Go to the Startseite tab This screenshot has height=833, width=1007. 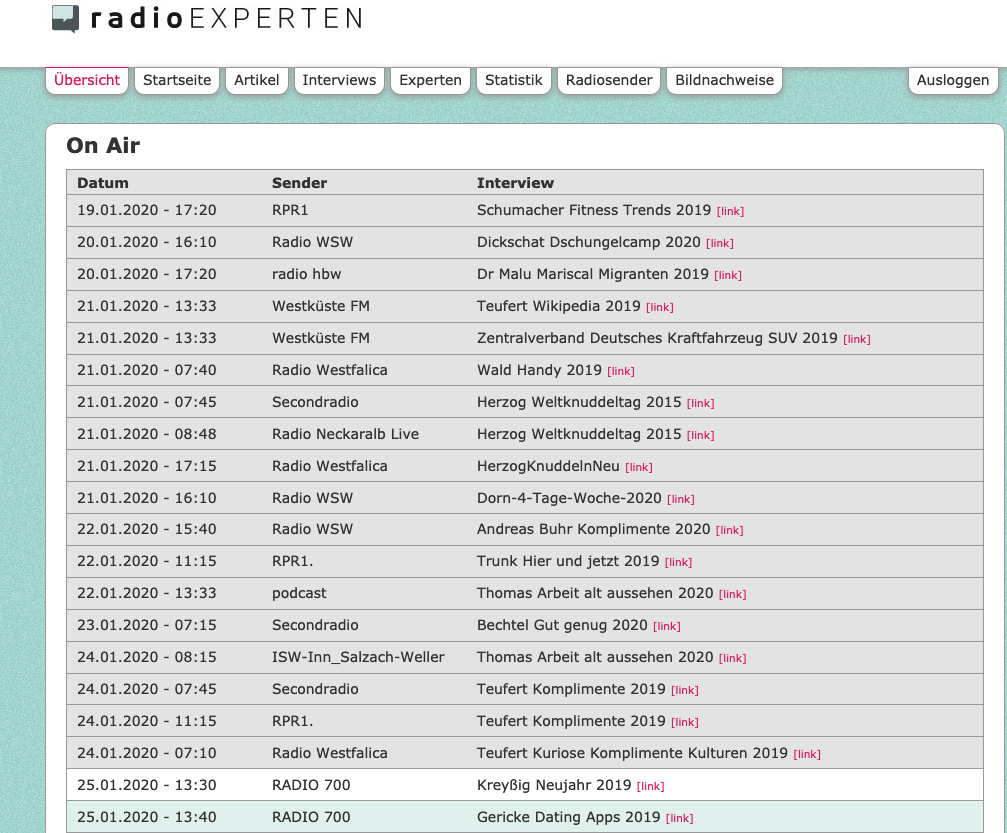pyautogui.click(x=177, y=80)
